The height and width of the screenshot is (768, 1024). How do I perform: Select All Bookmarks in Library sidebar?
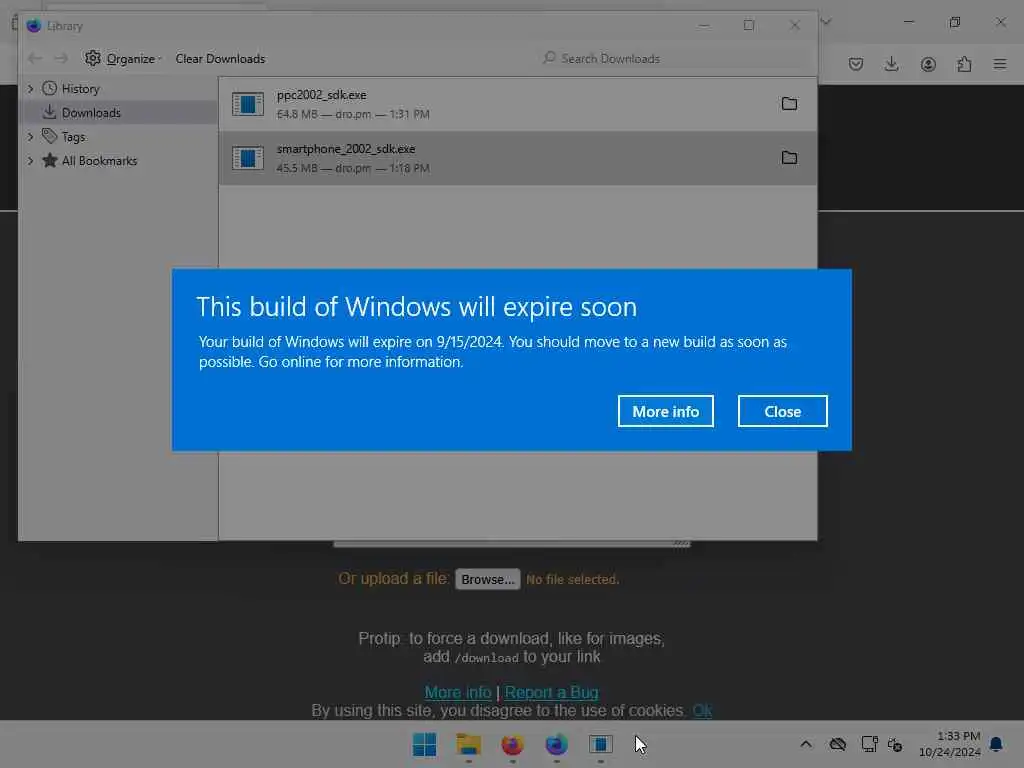(x=99, y=161)
